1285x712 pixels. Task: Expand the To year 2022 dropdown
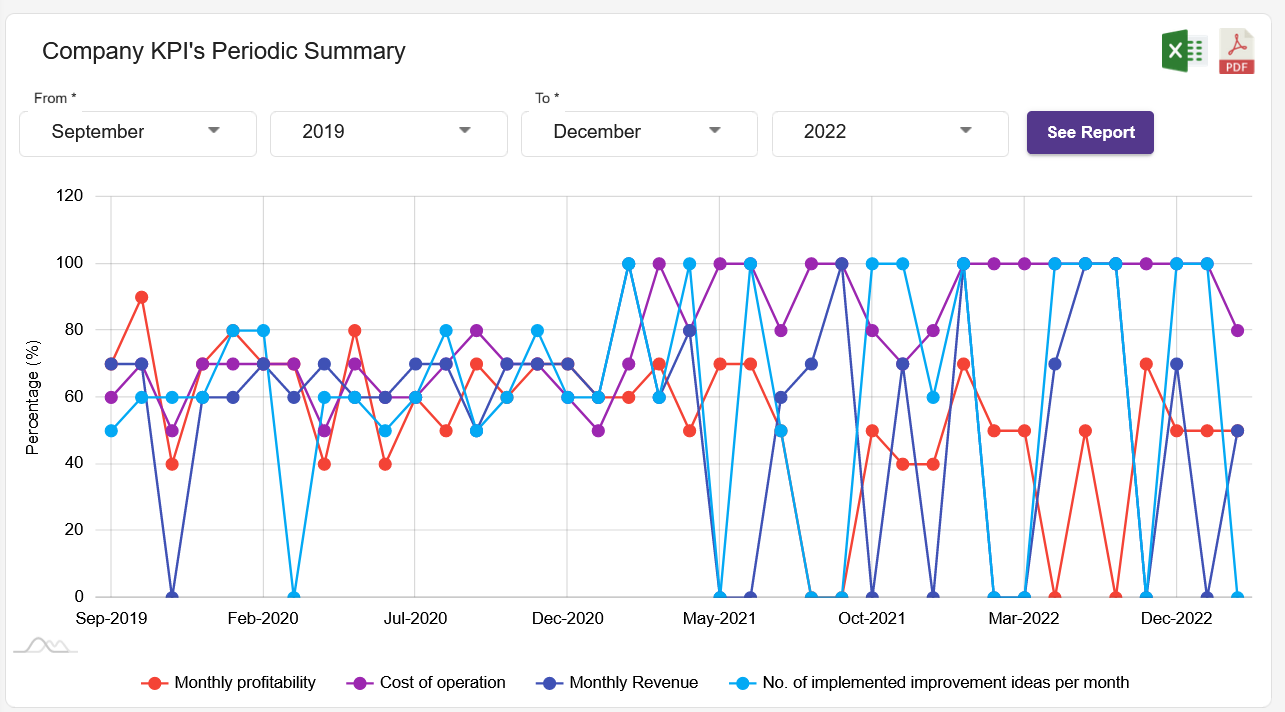point(889,133)
